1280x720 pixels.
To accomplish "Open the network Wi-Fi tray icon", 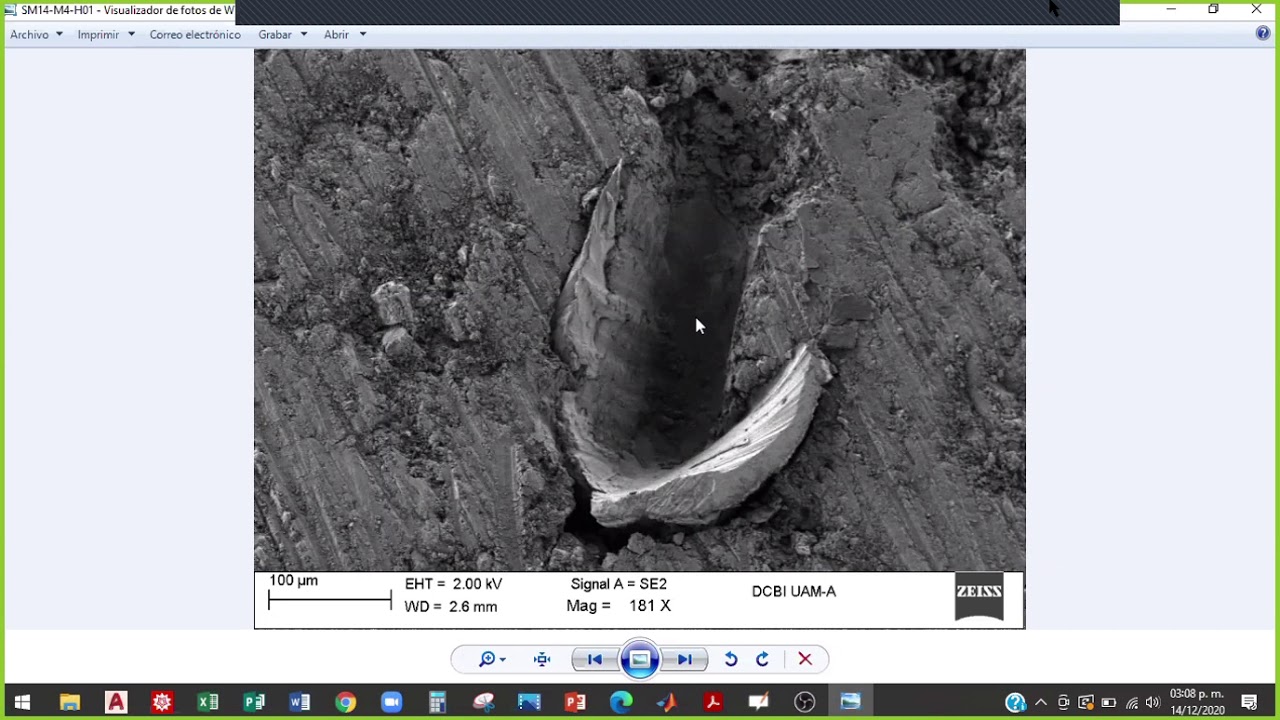I will click(x=1131, y=702).
